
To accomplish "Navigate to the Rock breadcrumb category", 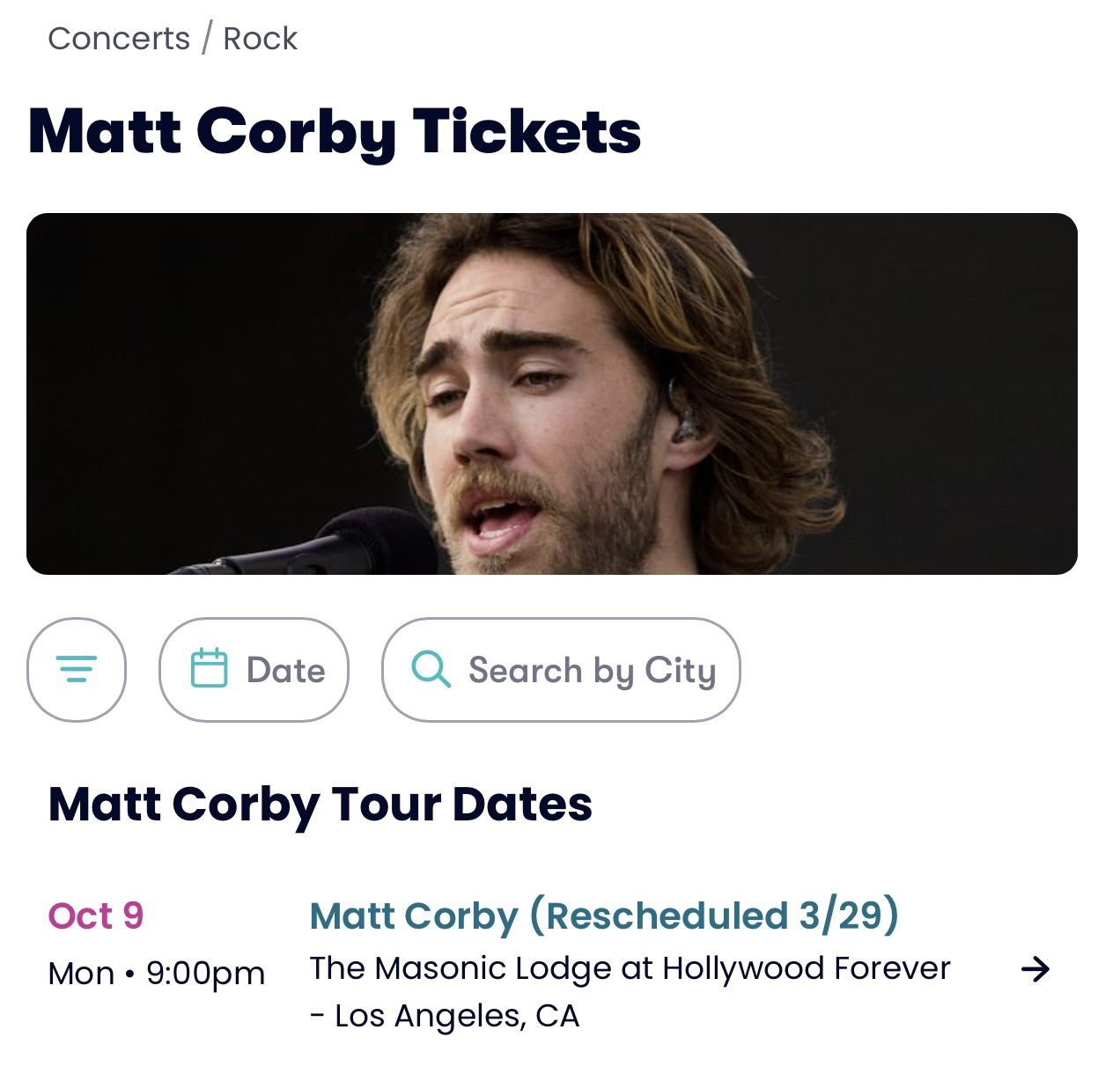I will 260,39.
